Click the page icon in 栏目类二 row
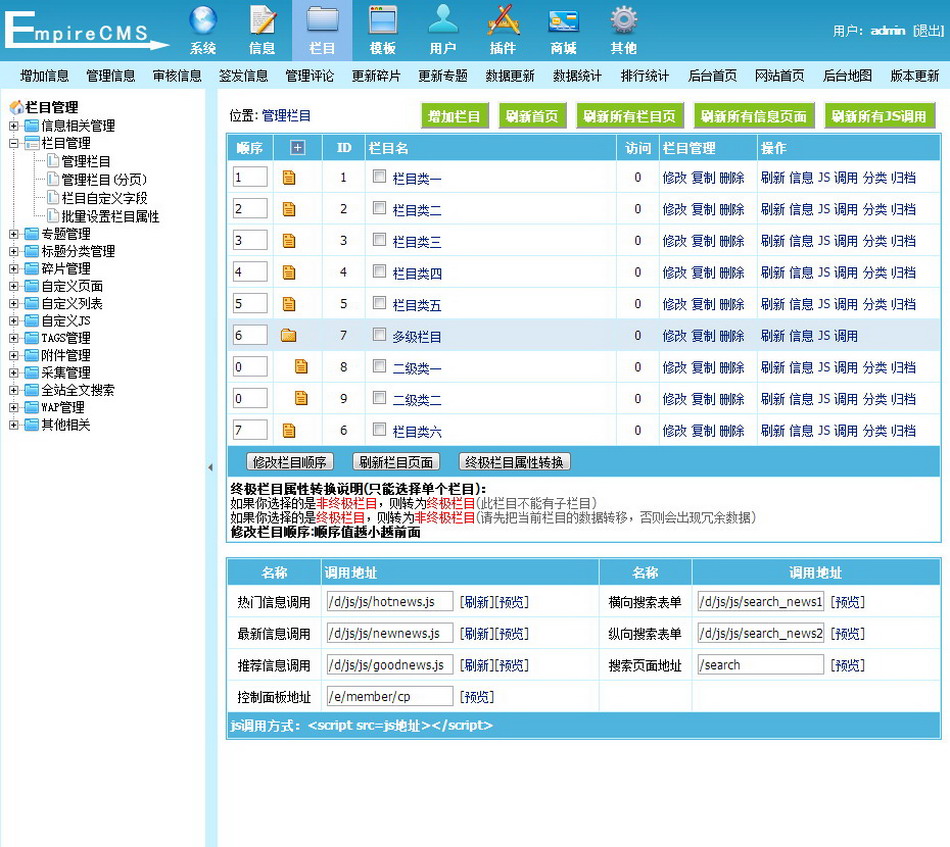 click(289, 209)
